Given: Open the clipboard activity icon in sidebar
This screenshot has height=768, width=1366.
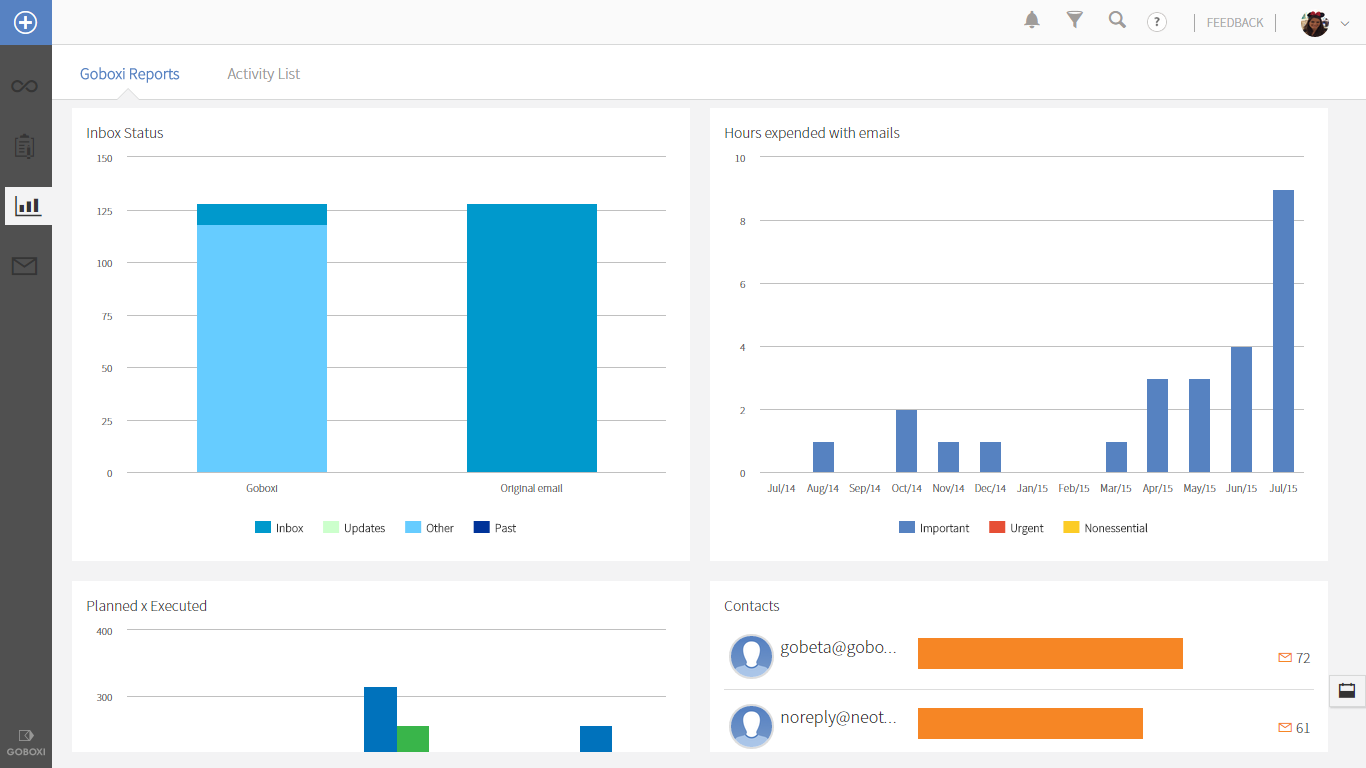Looking at the screenshot, I should 23,145.
